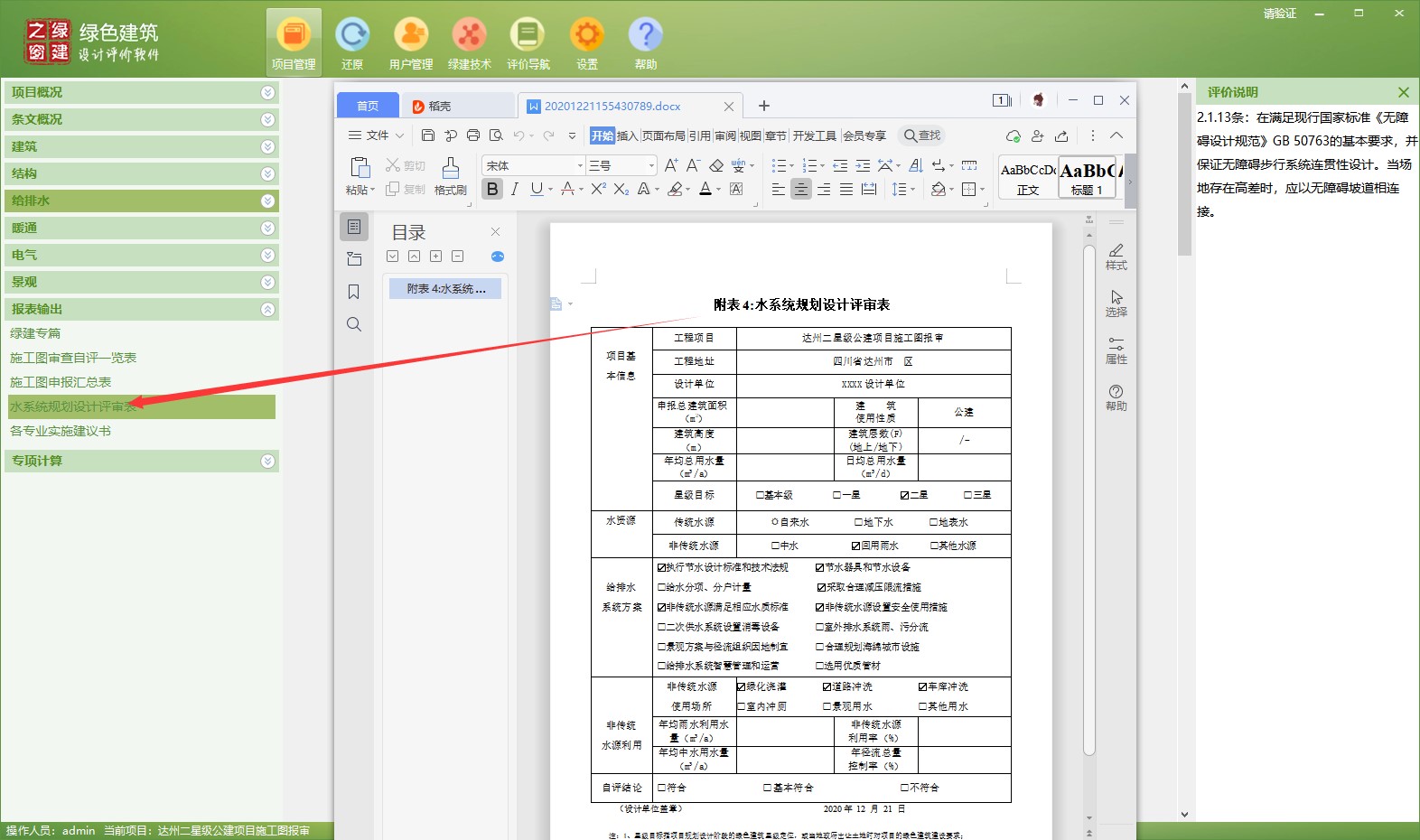
Task: Open 样式 style pane icon
Action: pos(1116,257)
